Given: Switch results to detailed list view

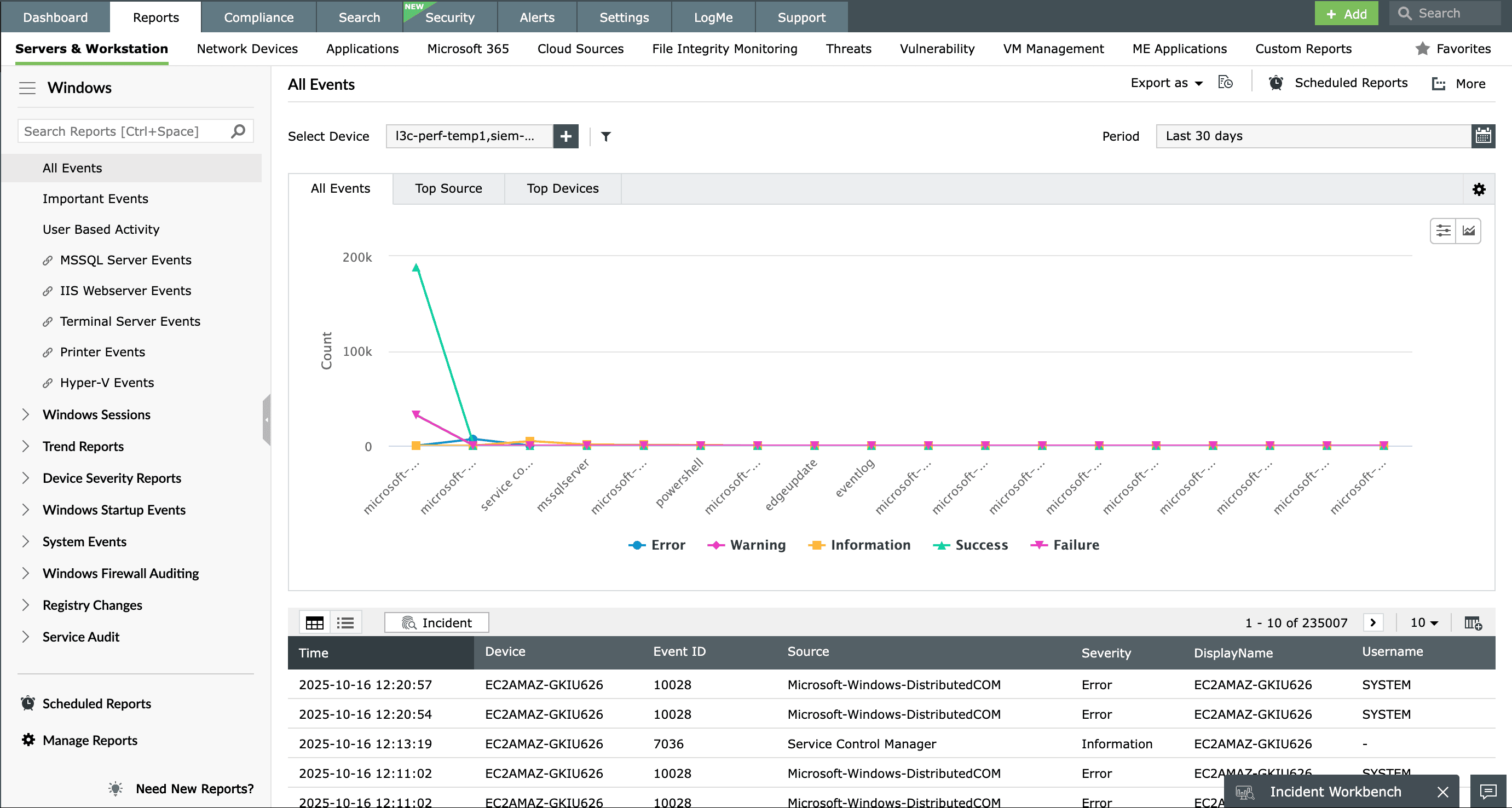Looking at the screenshot, I should coord(345,622).
